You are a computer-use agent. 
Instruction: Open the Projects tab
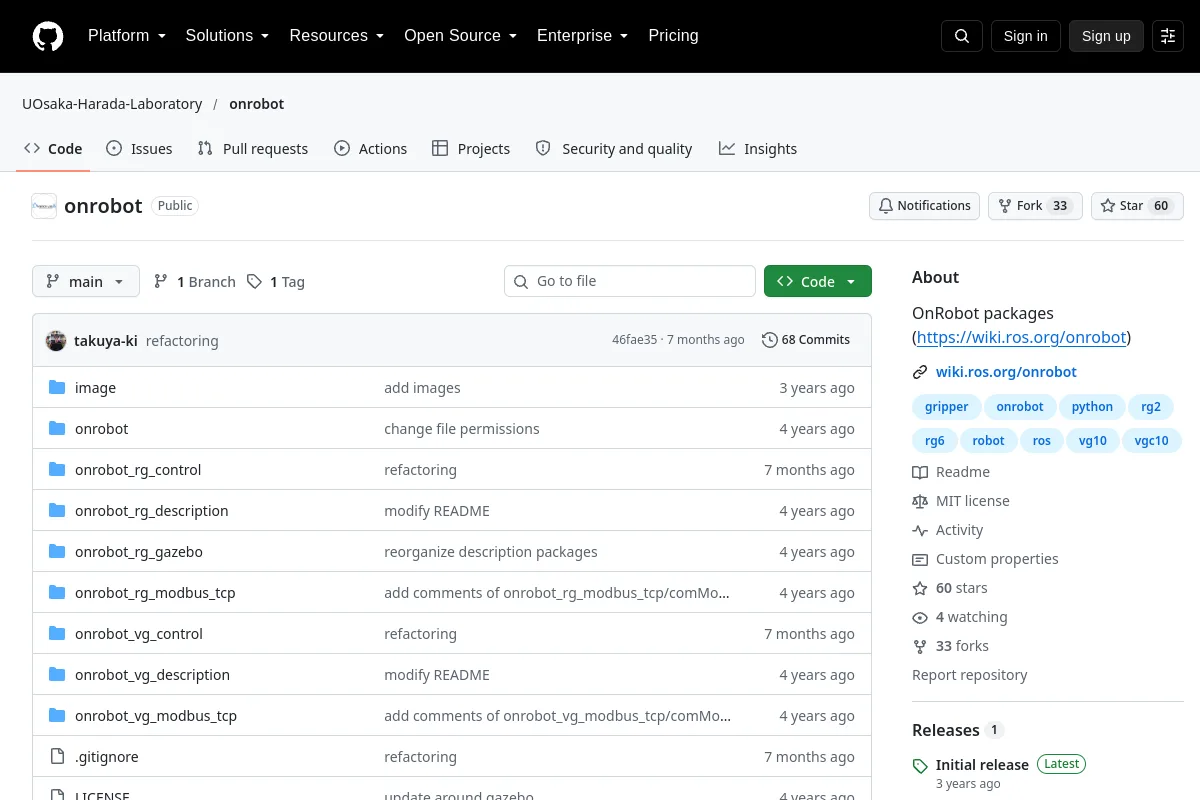point(471,149)
